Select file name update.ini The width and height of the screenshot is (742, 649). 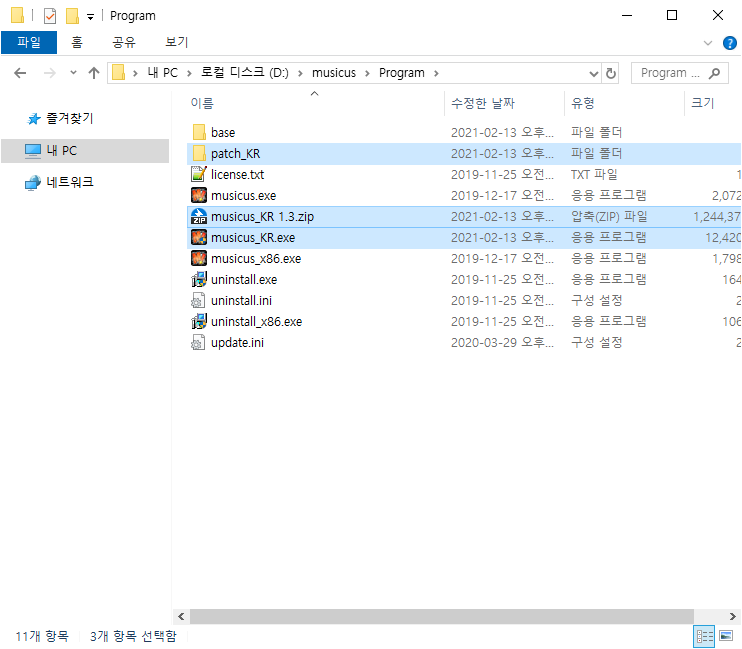237,342
